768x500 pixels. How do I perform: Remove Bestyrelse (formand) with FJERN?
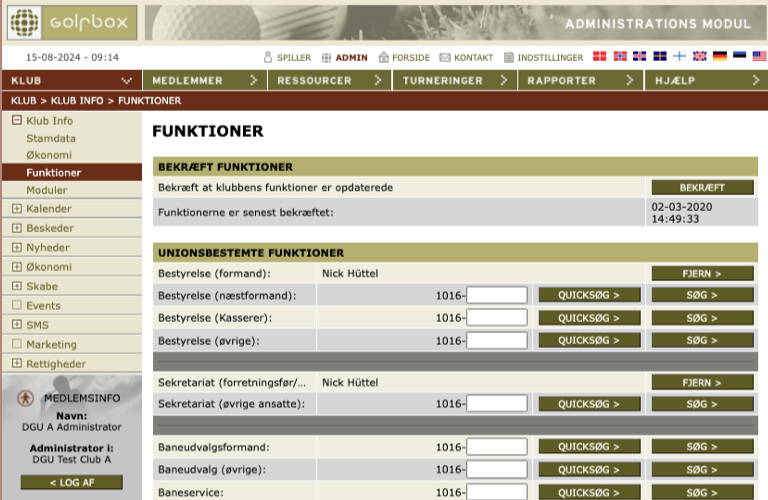tap(702, 273)
